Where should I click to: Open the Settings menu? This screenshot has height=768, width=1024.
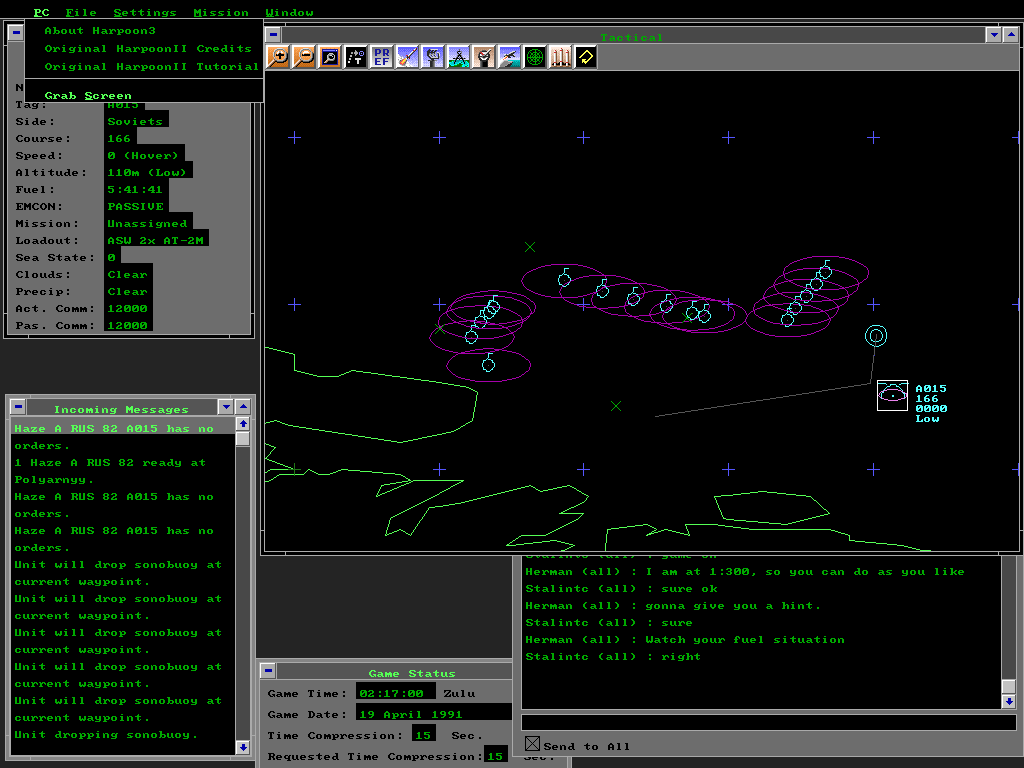pos(145,12)
